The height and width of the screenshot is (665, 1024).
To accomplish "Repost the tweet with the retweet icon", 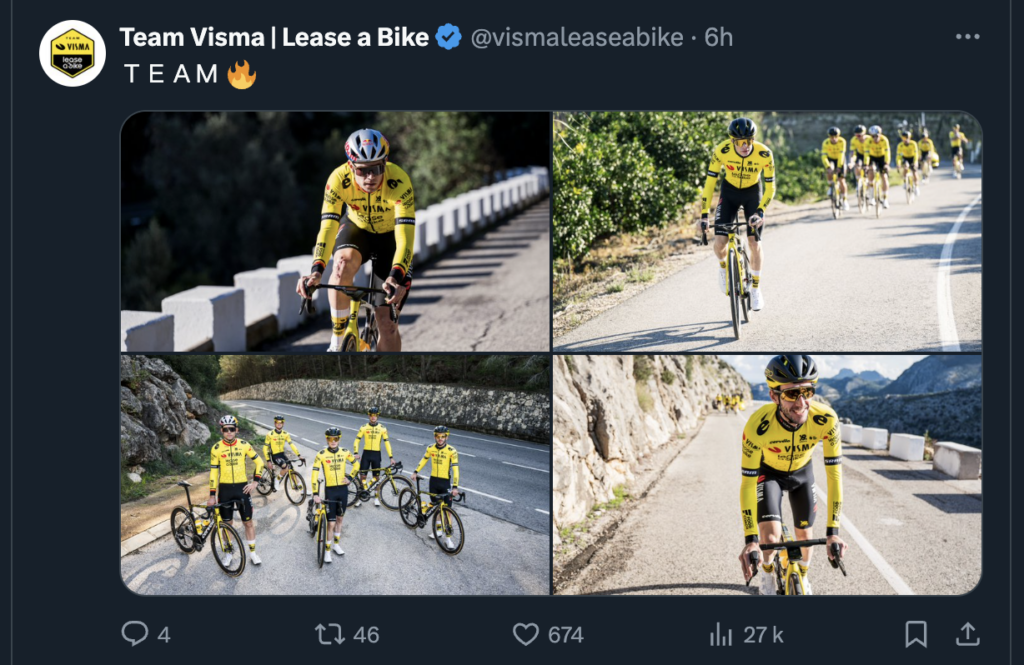I will tap(329, 633).
